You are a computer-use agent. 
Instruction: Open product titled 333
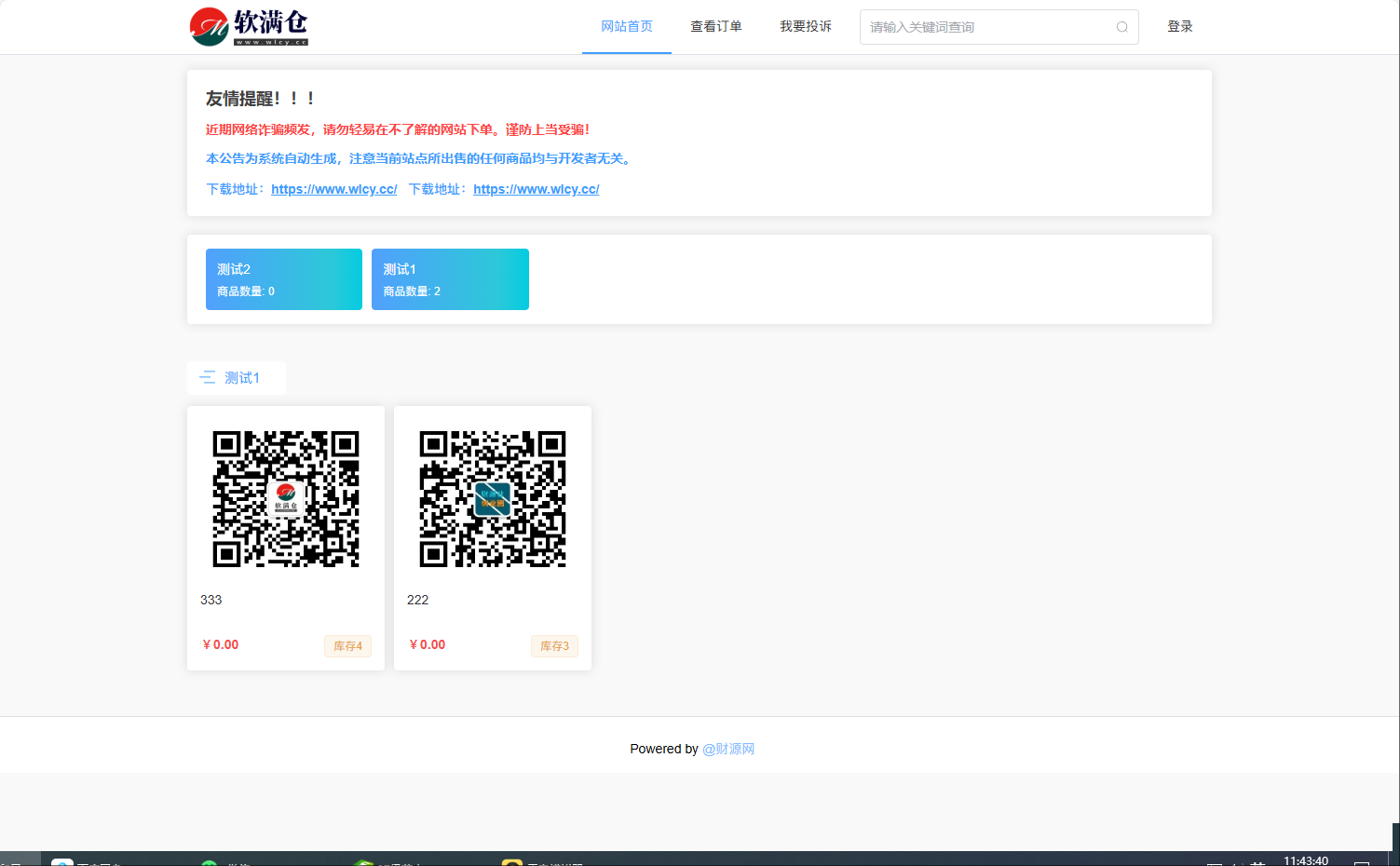click(211, 600)
